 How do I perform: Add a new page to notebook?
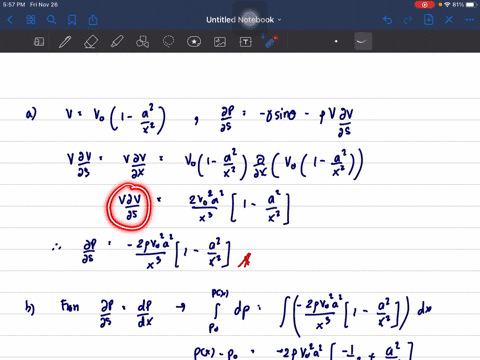pos(428,20)
